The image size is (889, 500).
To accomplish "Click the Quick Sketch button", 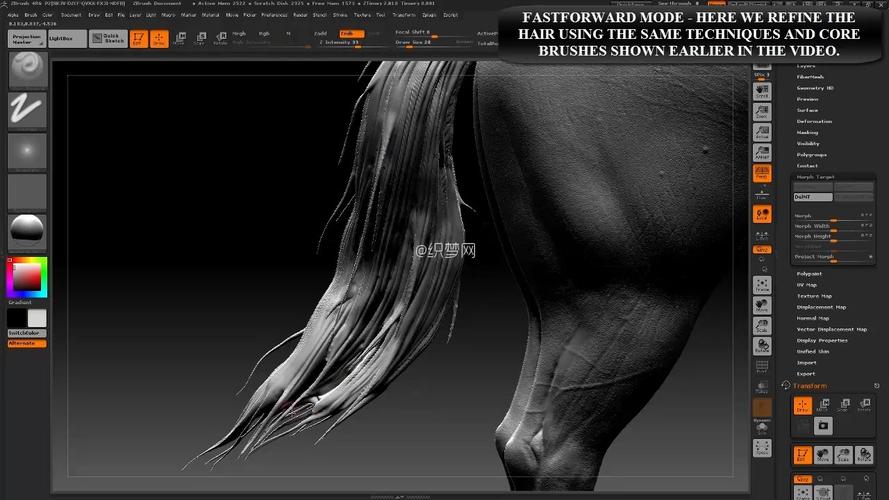I will click(108, 39).
